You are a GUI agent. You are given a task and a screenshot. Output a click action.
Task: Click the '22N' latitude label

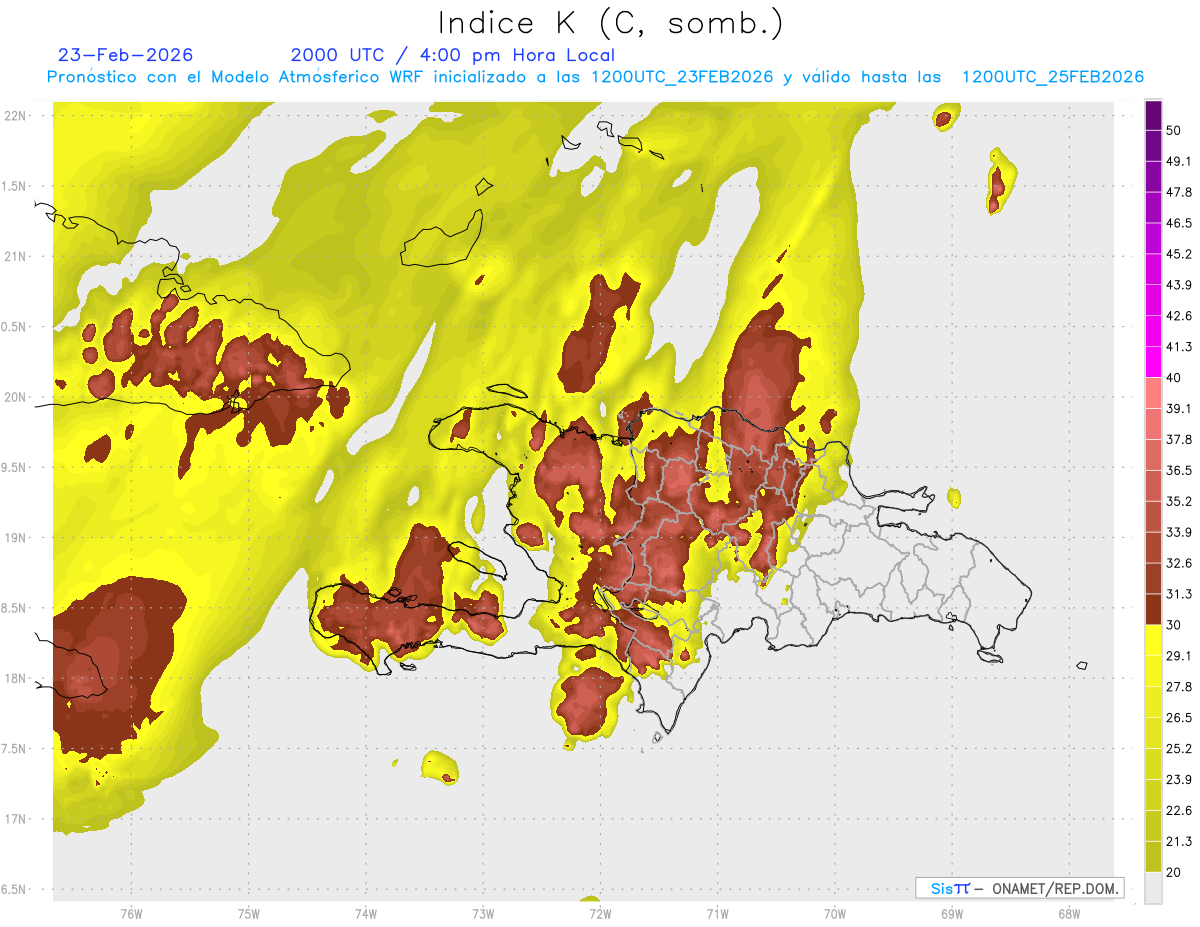pos(17,116)
